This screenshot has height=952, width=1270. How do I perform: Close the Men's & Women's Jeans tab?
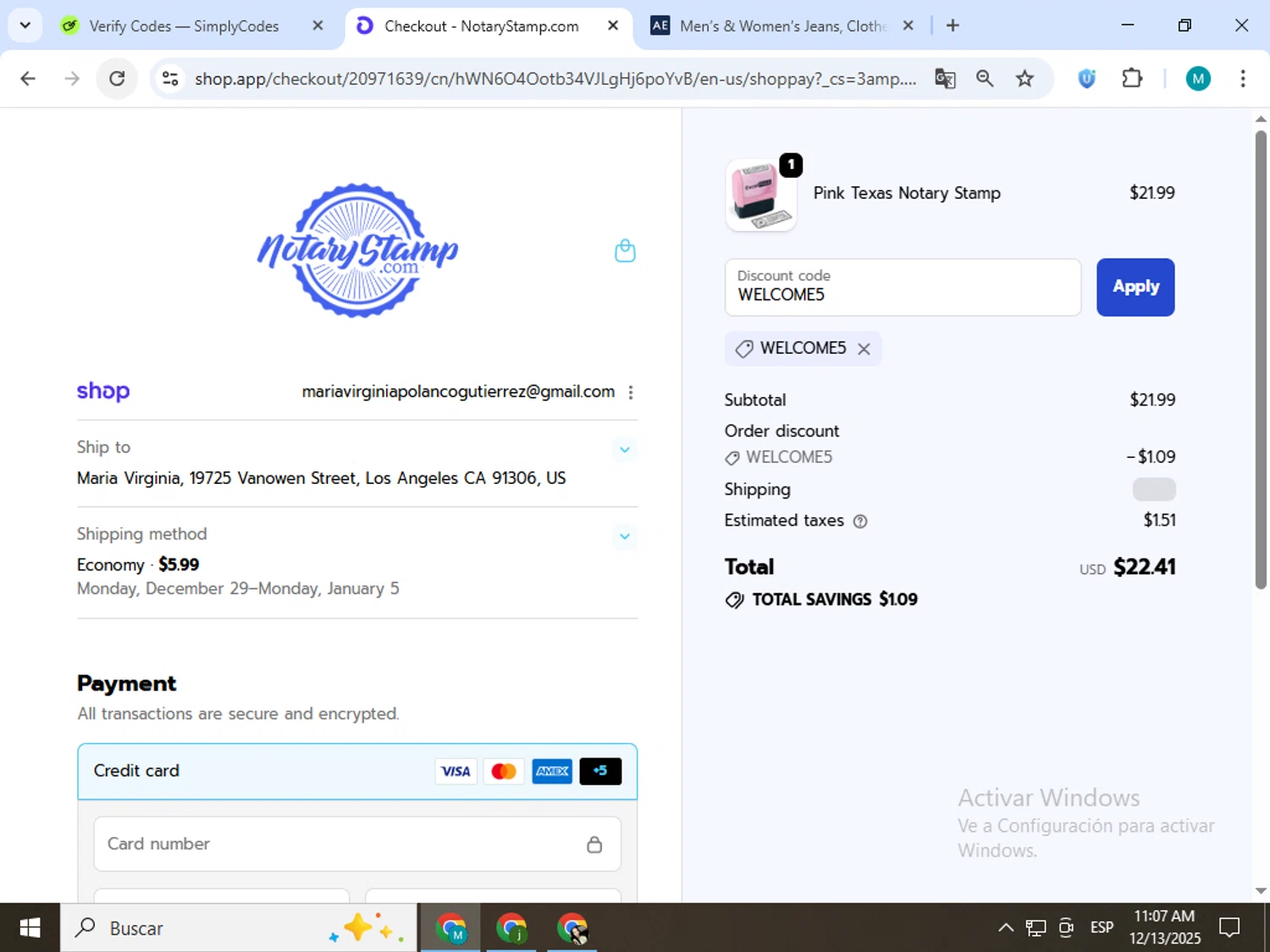(x=908, y=25)
